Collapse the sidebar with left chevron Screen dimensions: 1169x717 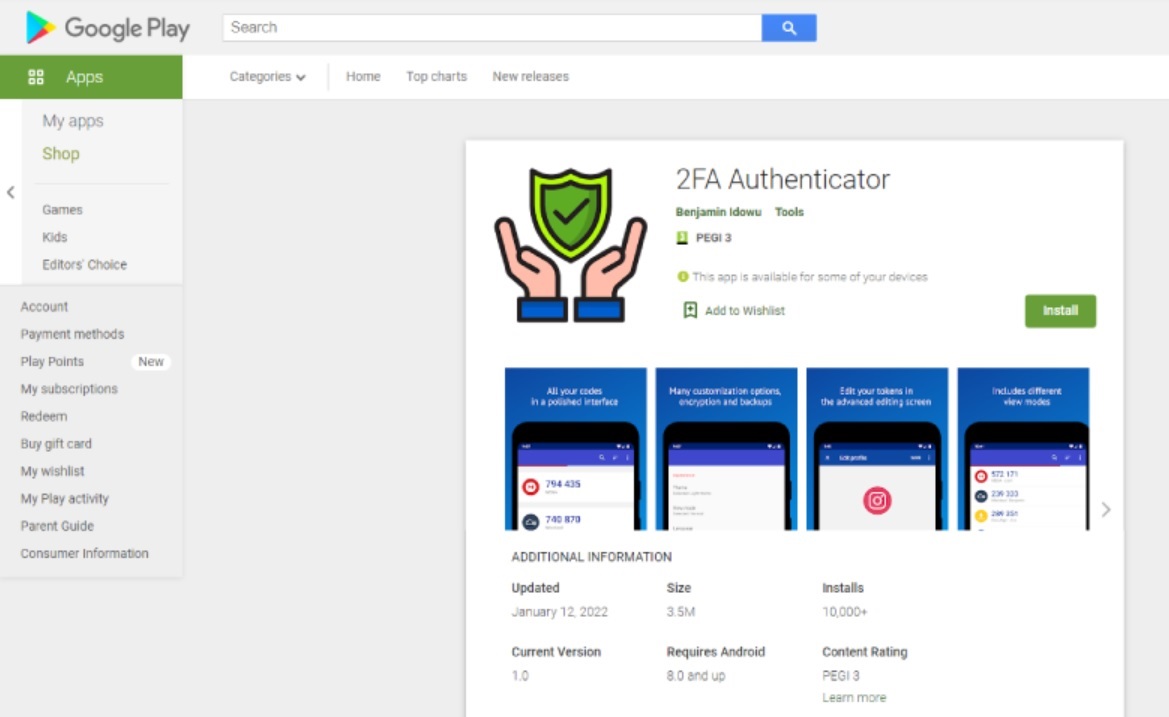[x=10, y=192]
